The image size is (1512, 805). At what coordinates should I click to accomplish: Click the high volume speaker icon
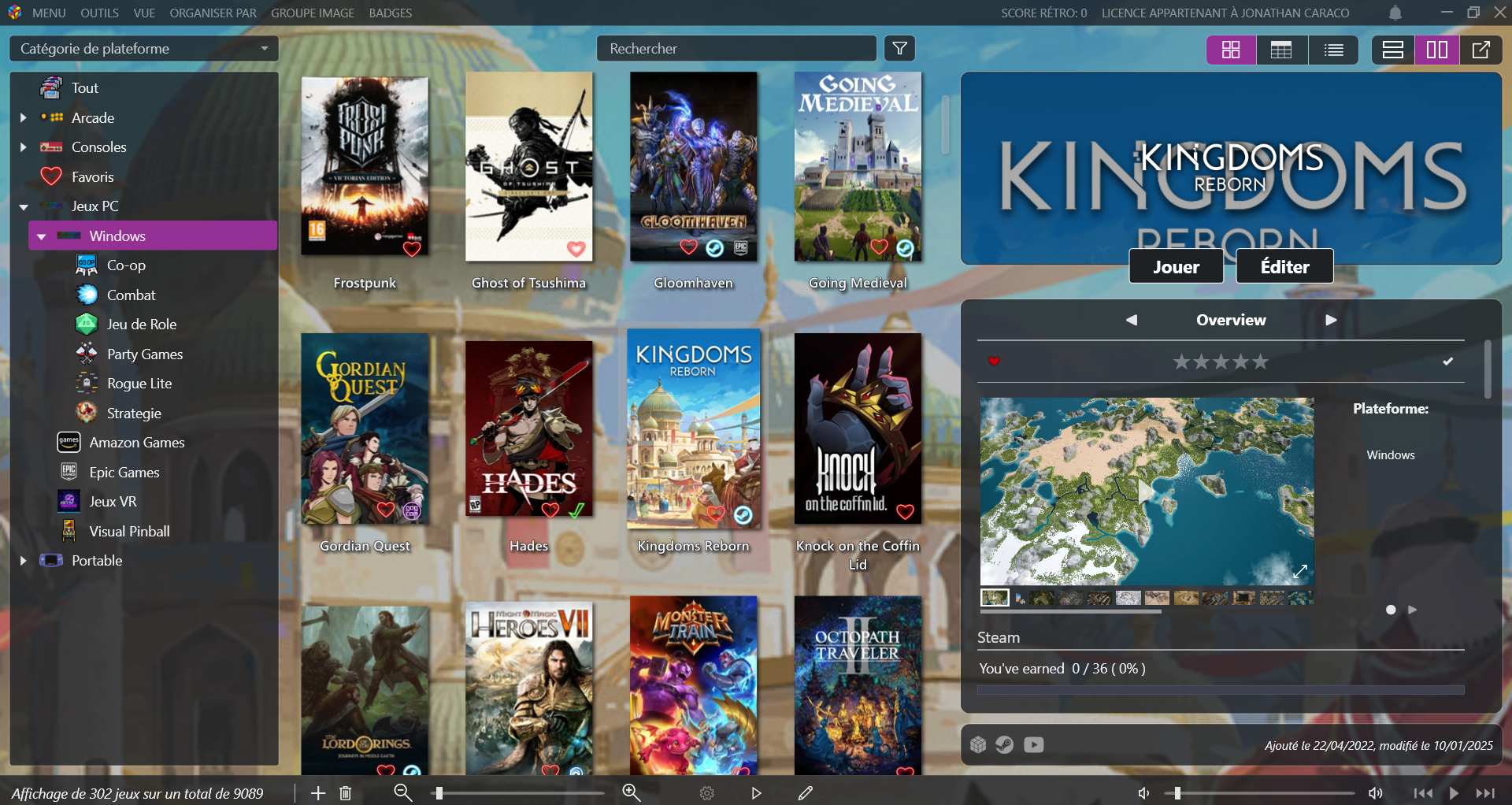tap(1376, 793)
